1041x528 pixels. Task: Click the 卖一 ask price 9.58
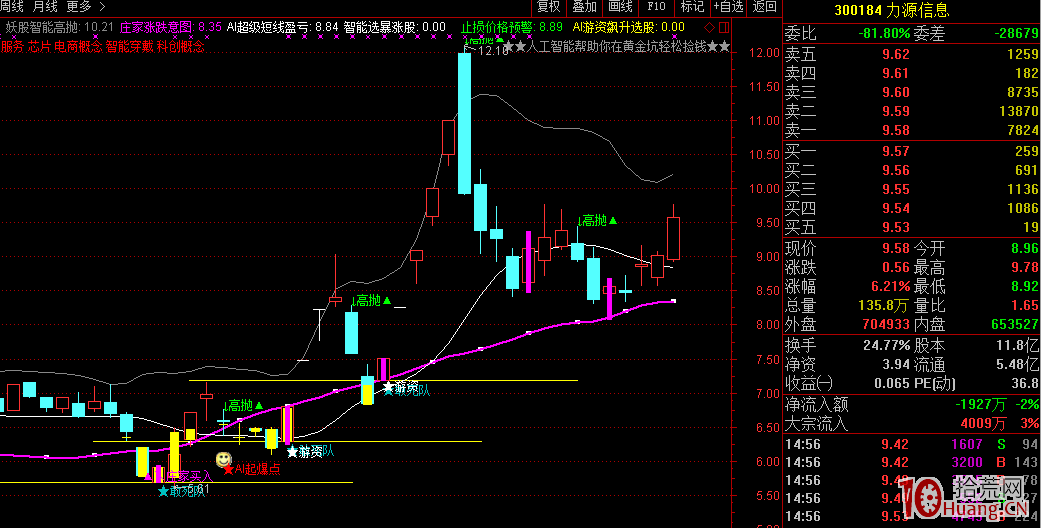click(896, 130)
